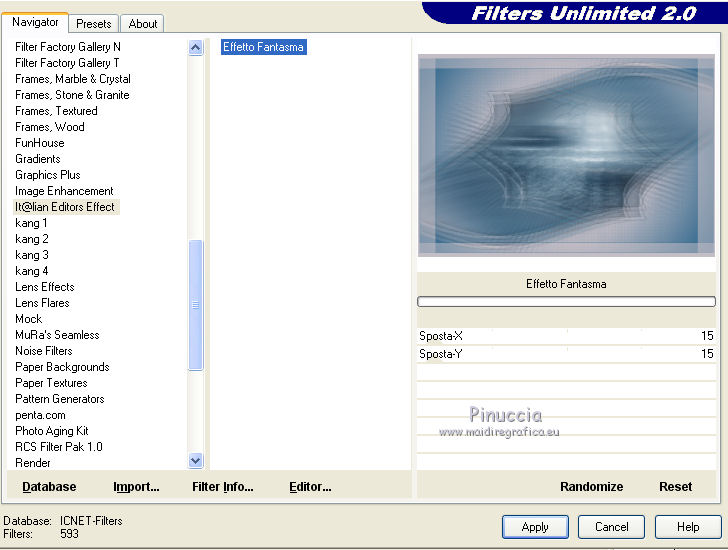This screenshot has width=728, height=550.
Task: Select It@lian Editors Effect category
Action: click(x=65, y=207)
